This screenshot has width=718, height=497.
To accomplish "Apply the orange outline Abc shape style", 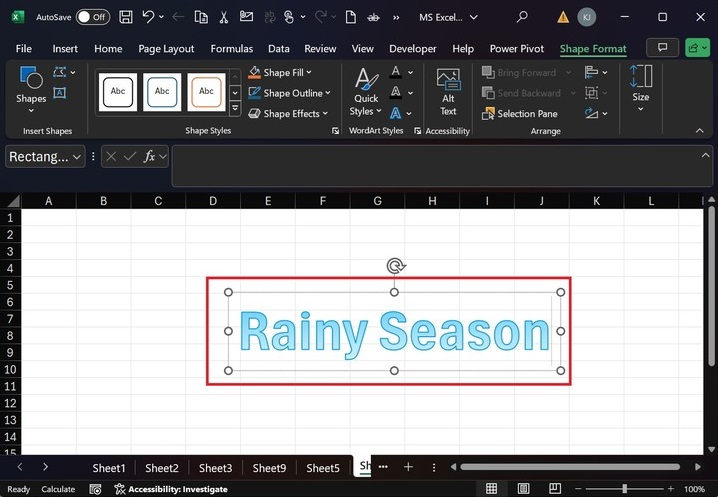I will tap(207, 92).
